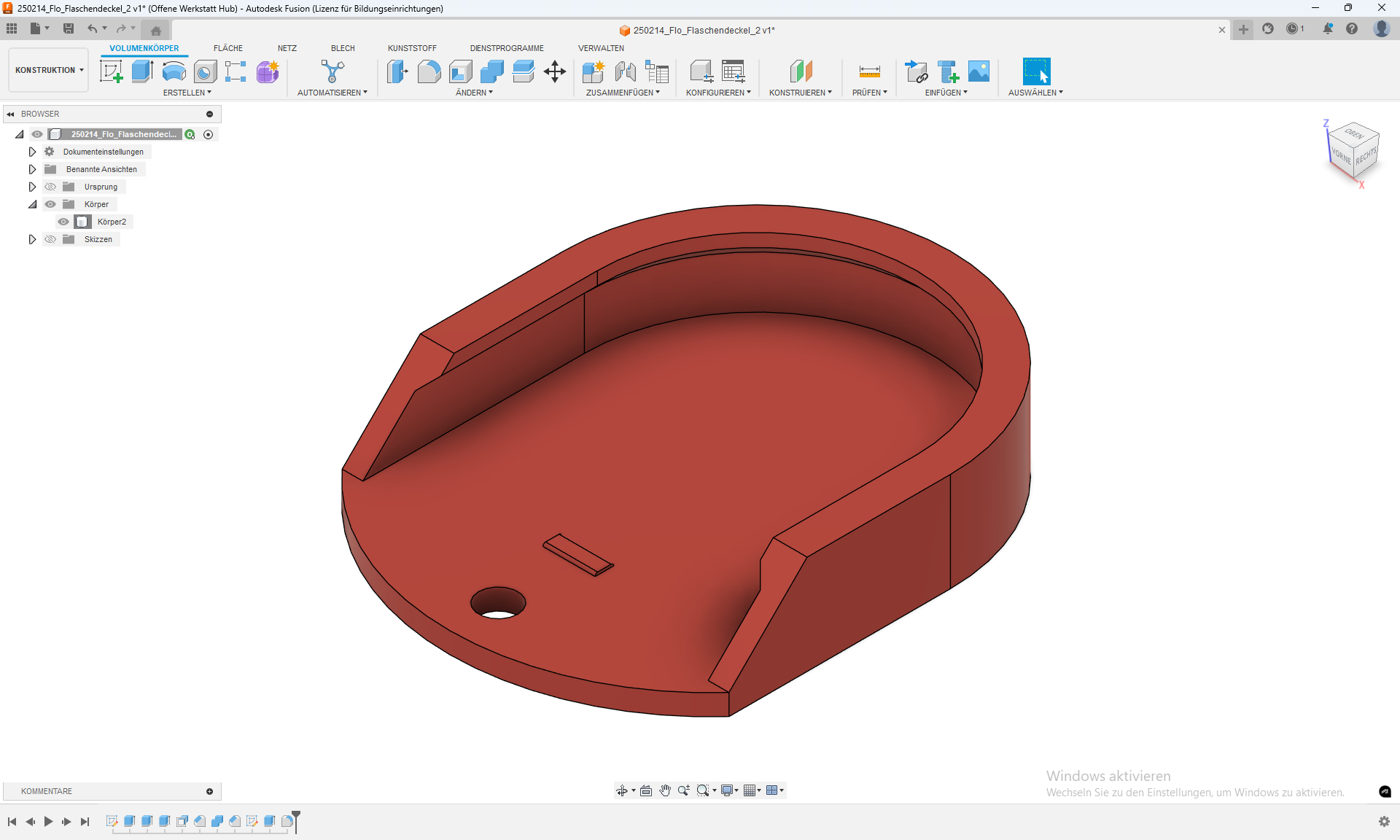Click the Fillet tool icon
Image resolution: width=1400 pixels, height=840 pixels.
pyautogui.click(x=429, y=71)
